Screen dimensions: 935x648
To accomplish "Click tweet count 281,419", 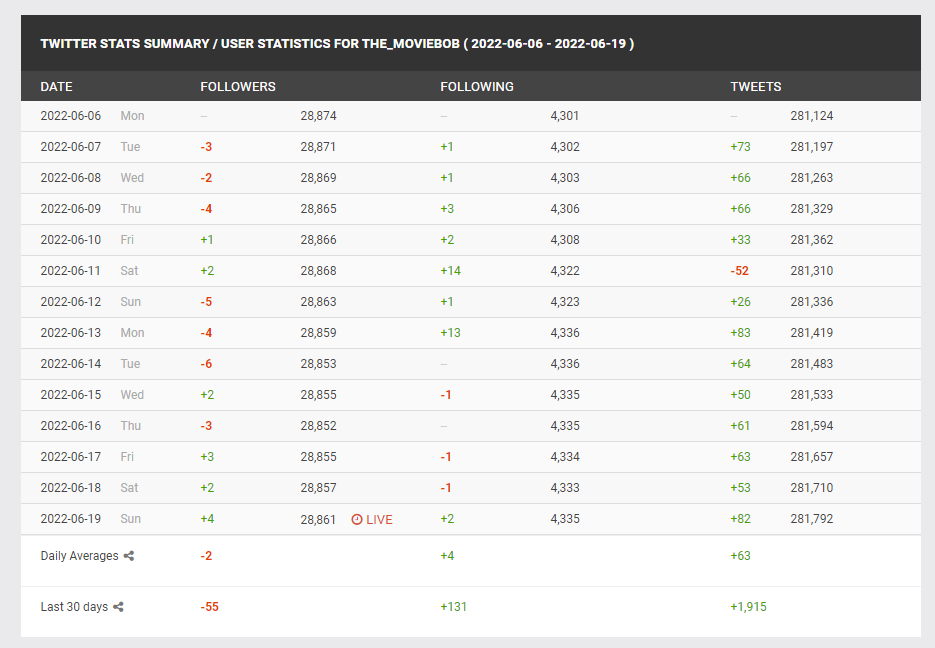I will click(812, 333).
